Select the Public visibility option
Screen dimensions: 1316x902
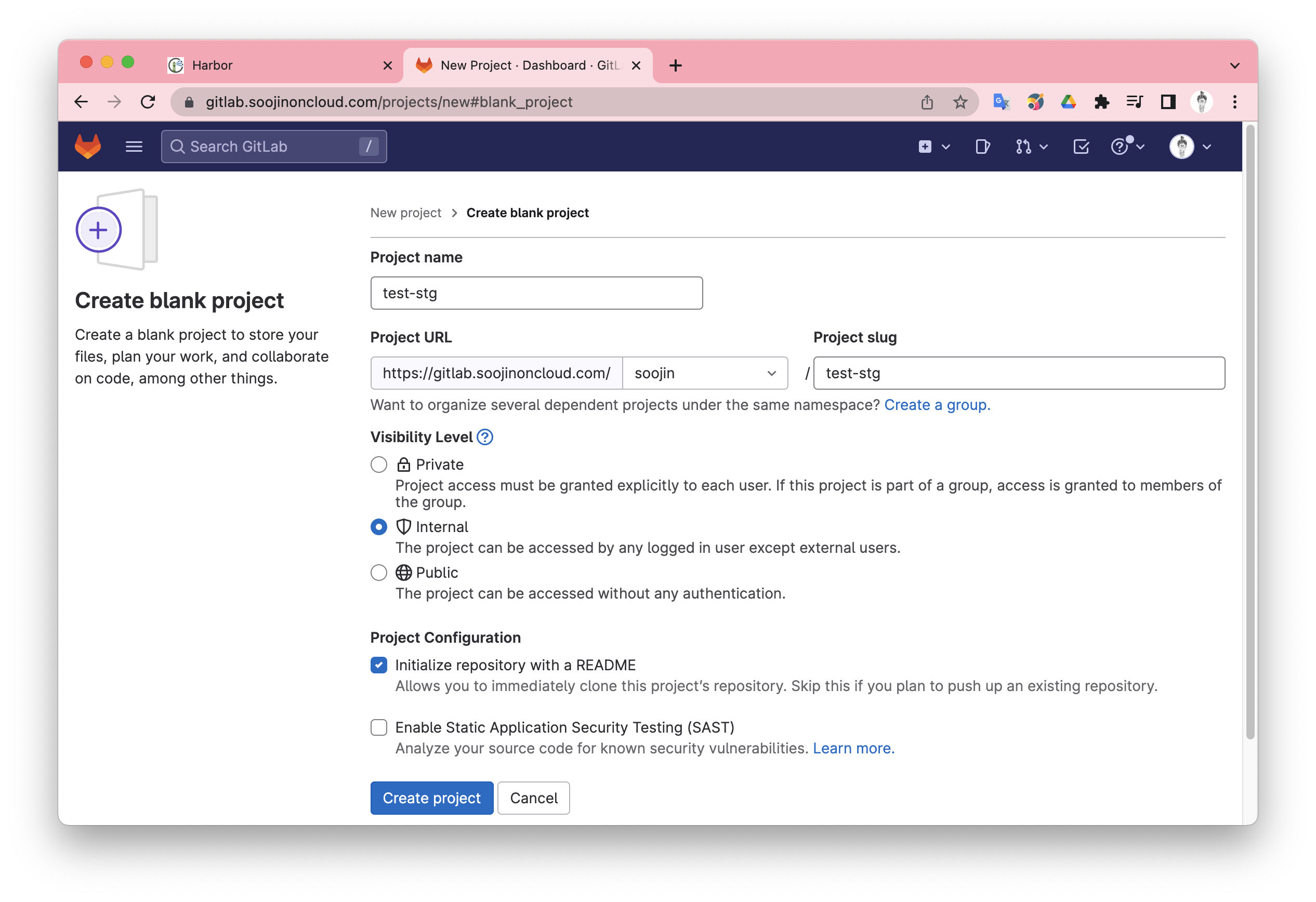[379, 573]
